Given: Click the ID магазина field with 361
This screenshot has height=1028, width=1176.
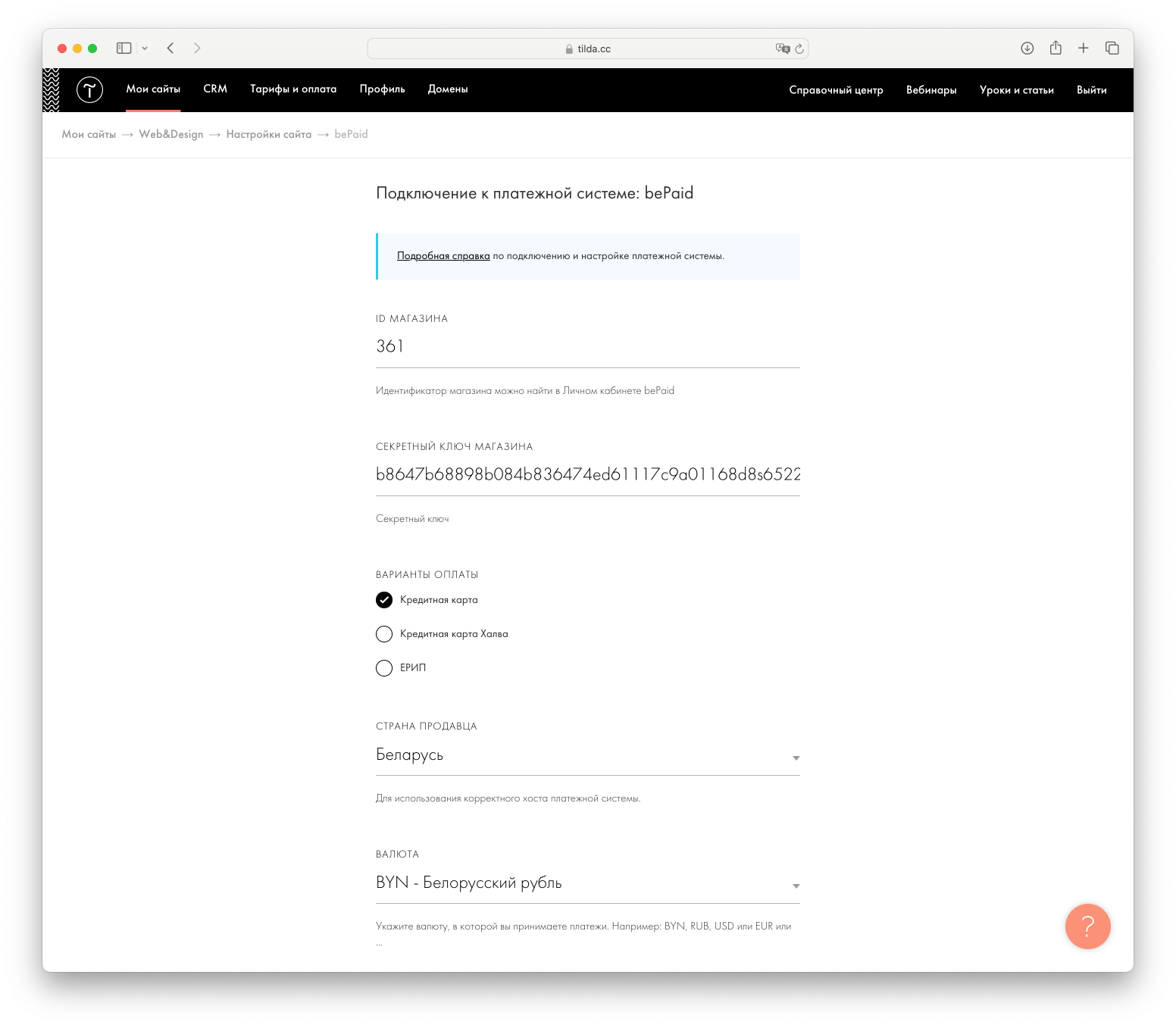Looking at the screenshot, I should coord(587,347).
